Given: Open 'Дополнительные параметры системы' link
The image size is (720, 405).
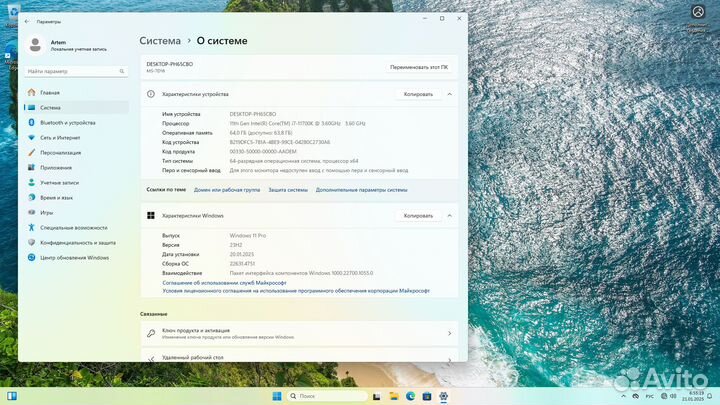Looking at the screenshot, I should [x=361, y=190].
